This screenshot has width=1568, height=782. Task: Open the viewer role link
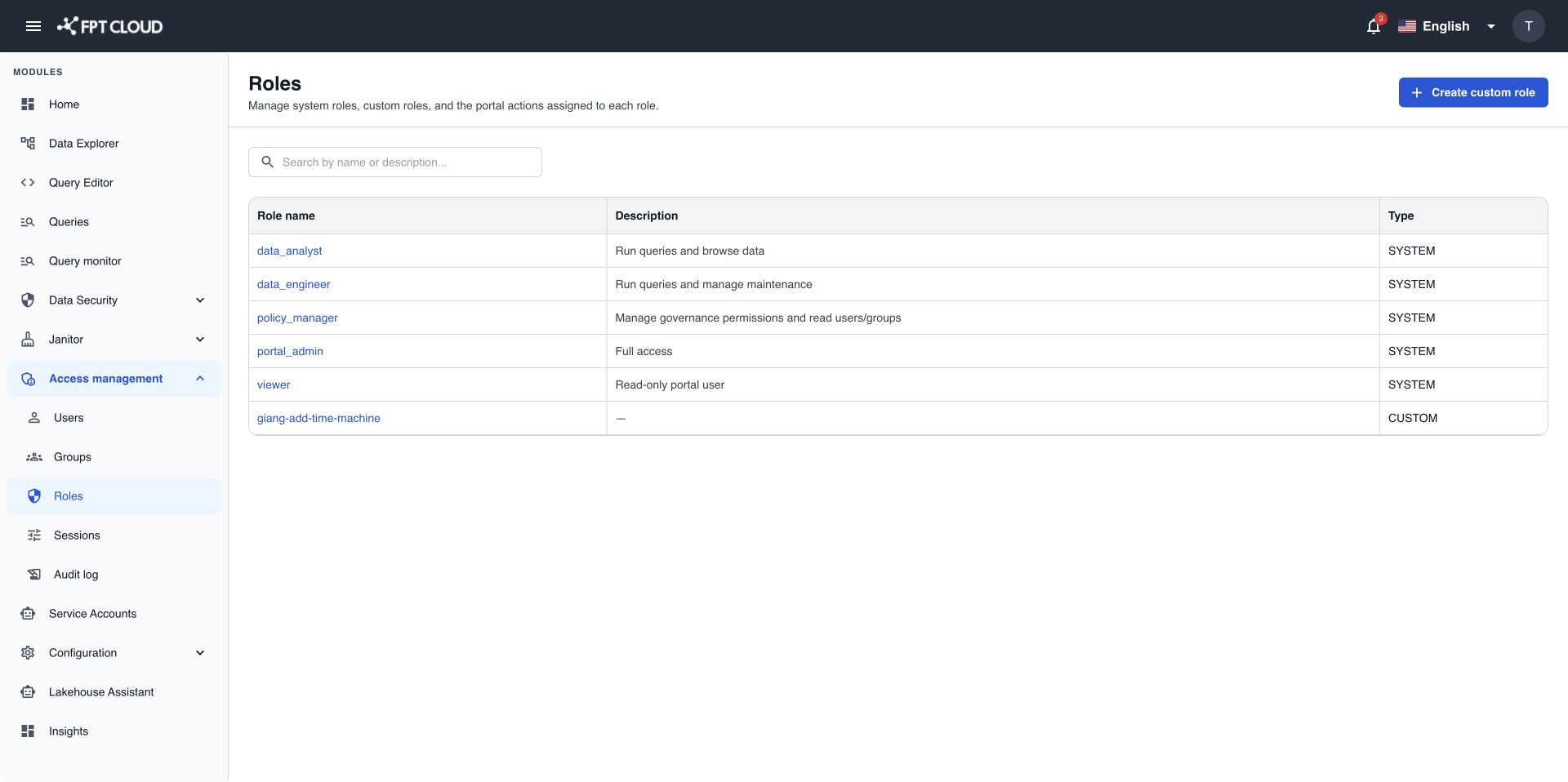point(274,384)
